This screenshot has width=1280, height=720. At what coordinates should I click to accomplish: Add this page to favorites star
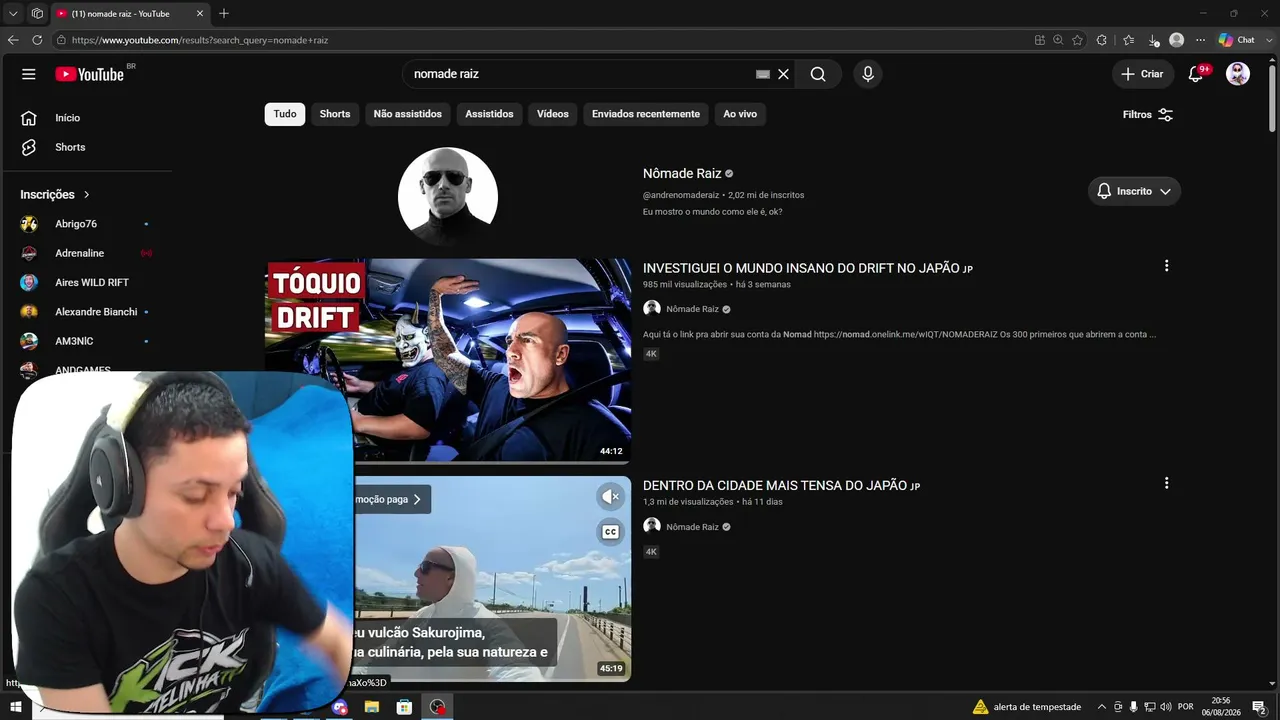point(1077,40)
